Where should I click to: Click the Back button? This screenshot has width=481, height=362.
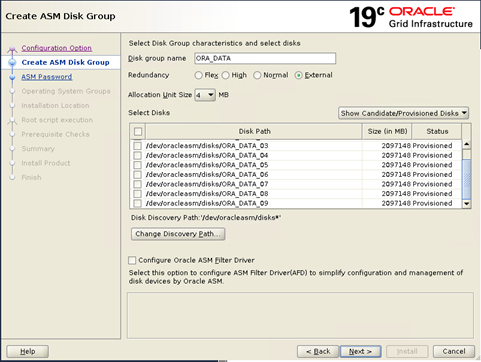pos(318,351)
